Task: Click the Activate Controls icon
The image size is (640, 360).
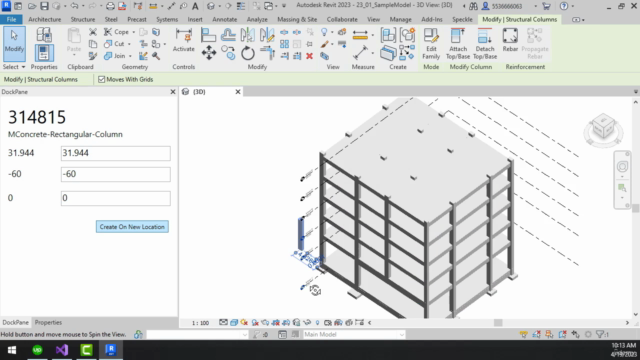Action: click(184, 40)
